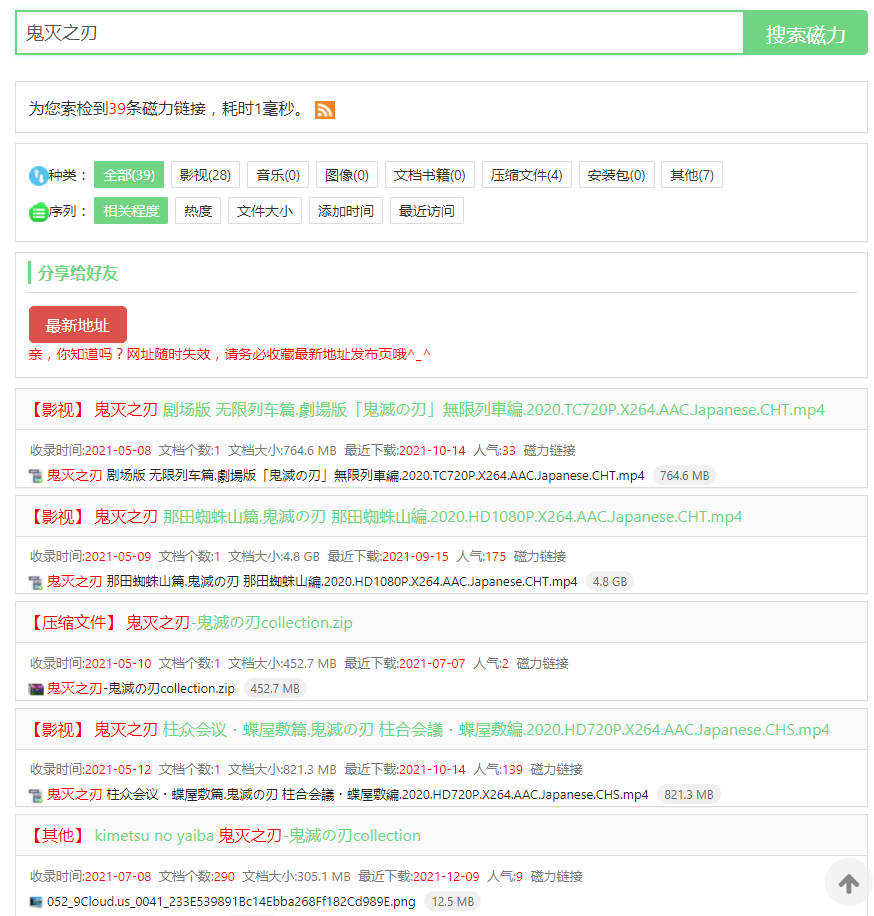Click the 052_9Cloud.us png file name
This screenshot has height=916, width=874.
(x=231, y=902)
